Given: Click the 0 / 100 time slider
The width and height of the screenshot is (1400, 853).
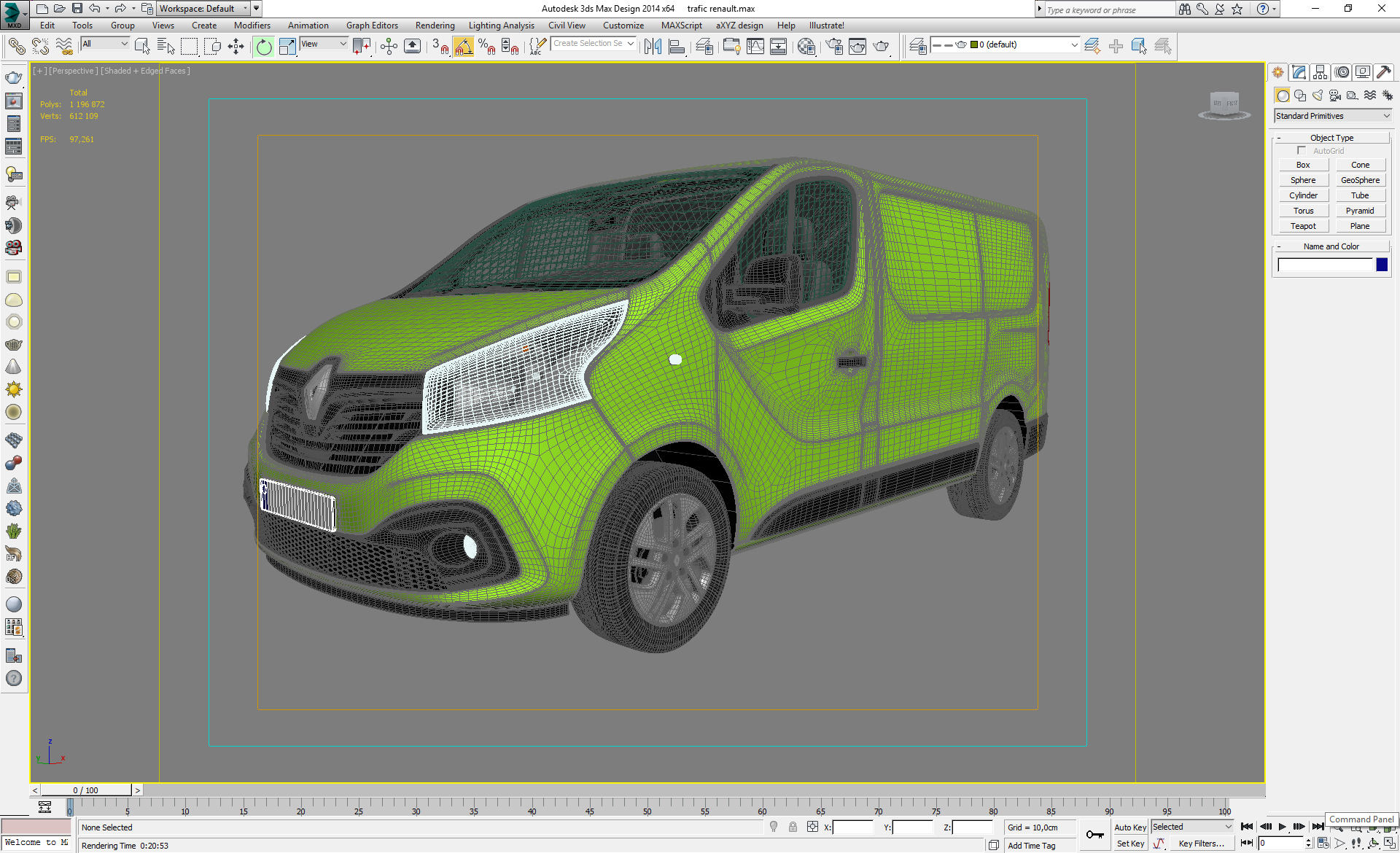Looking at the screenshot, I should point(86,790).
